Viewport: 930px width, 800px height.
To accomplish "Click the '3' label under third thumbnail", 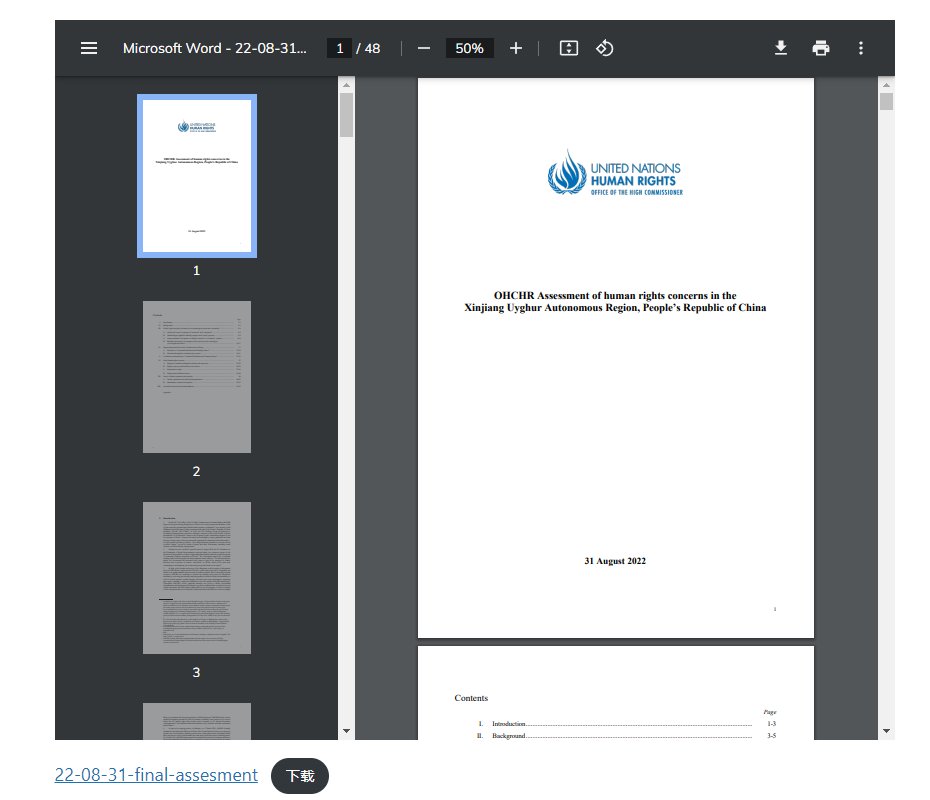I will (x=196, y=672).
